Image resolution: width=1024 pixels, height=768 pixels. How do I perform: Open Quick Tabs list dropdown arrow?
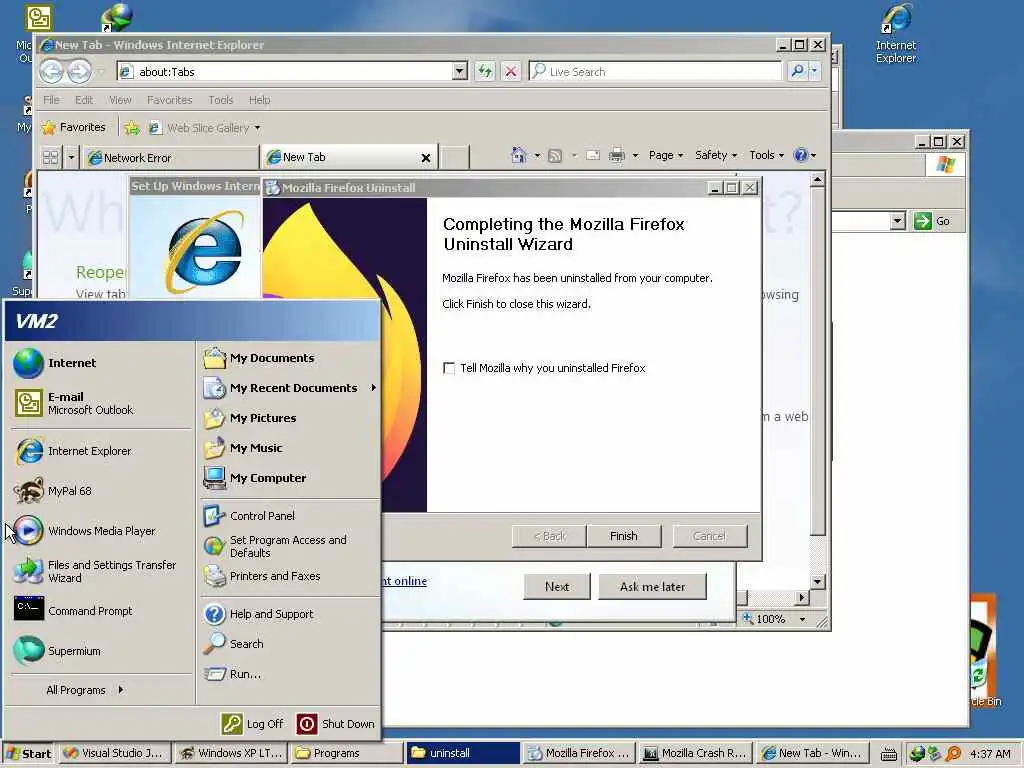click(71, 157)
